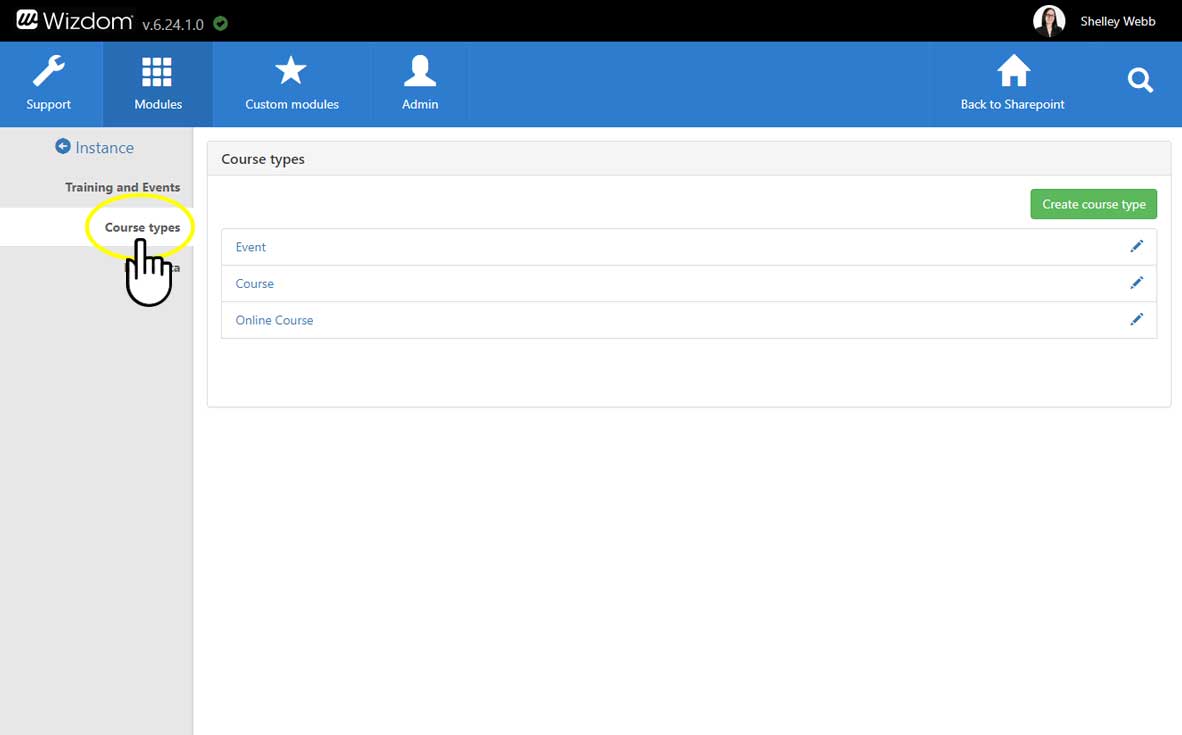Open the Event course type link
1182x735 pixels.
(251, 247)
